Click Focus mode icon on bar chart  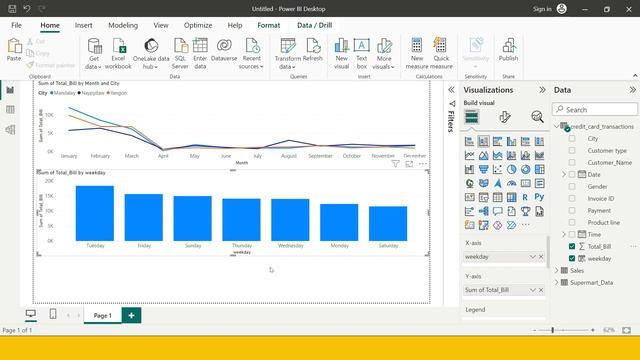click(x=409, y=164)
